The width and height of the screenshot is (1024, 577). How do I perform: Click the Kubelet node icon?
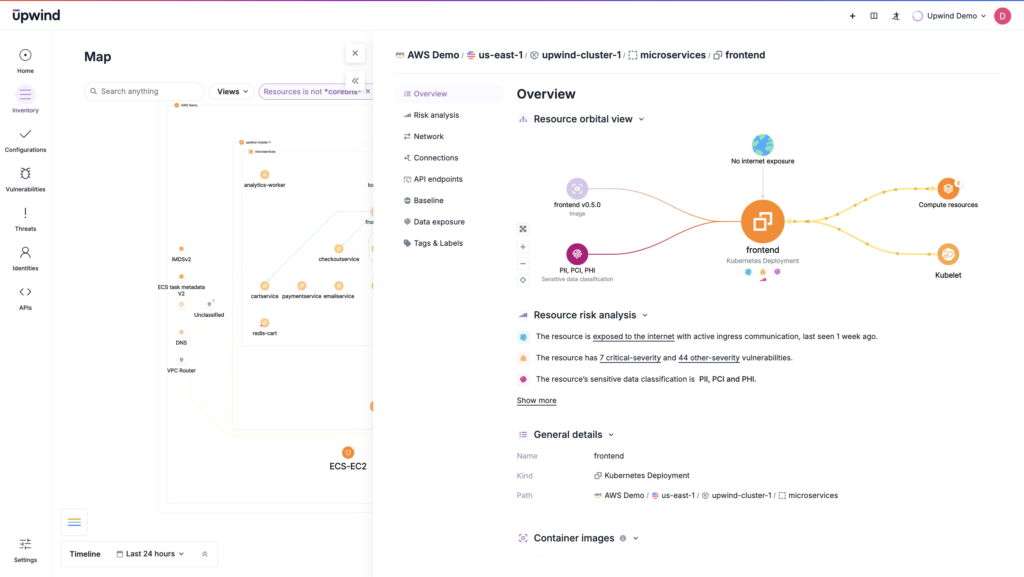(947, 254)
